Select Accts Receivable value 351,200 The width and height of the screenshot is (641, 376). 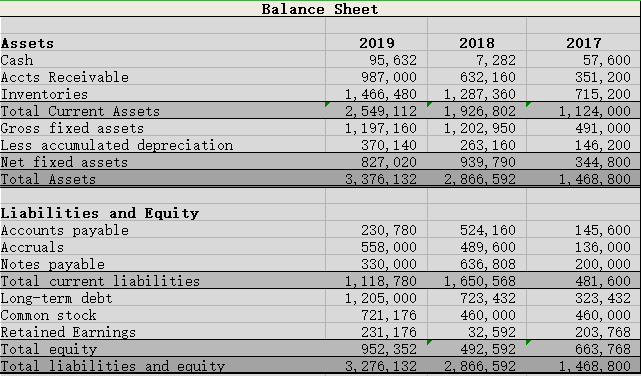603,77
